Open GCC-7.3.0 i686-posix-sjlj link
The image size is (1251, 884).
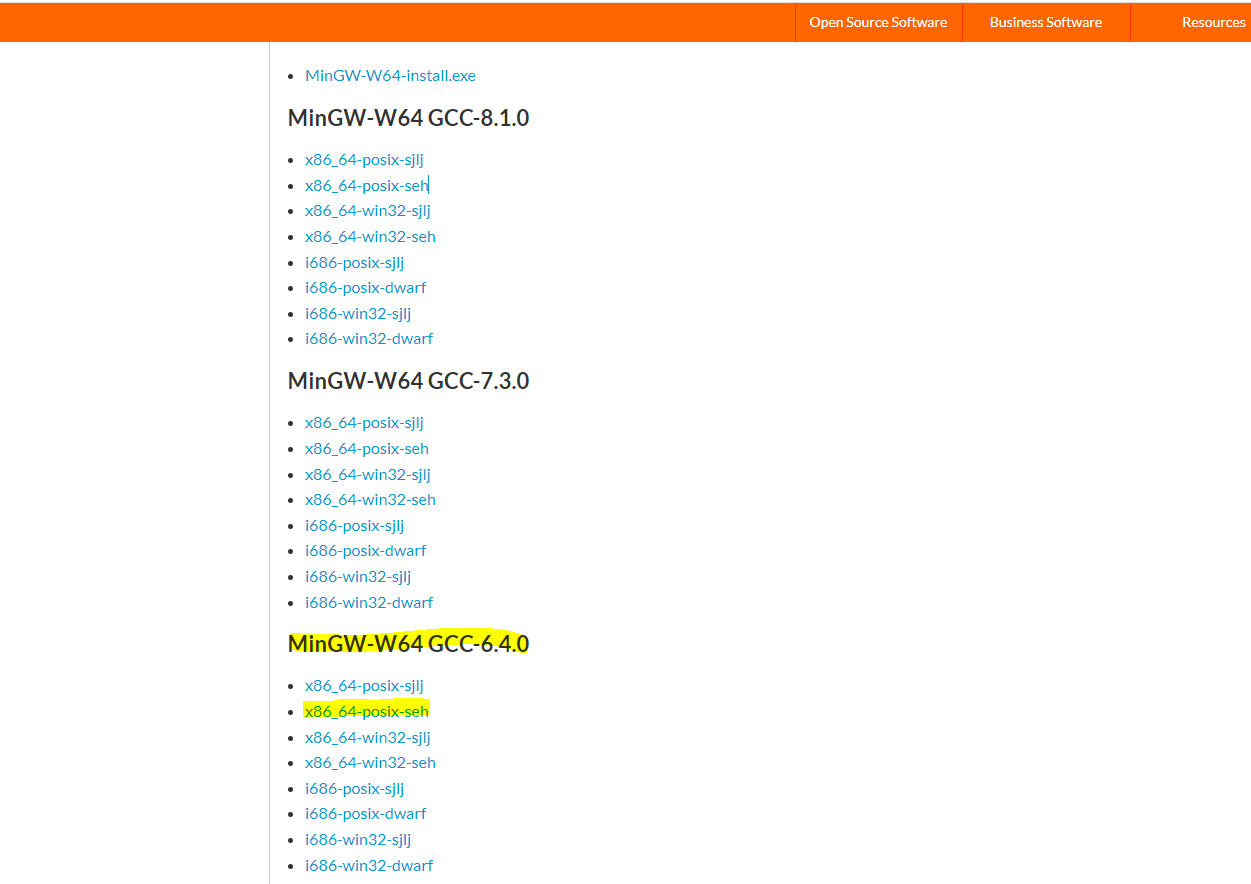[x=354, y=526]
